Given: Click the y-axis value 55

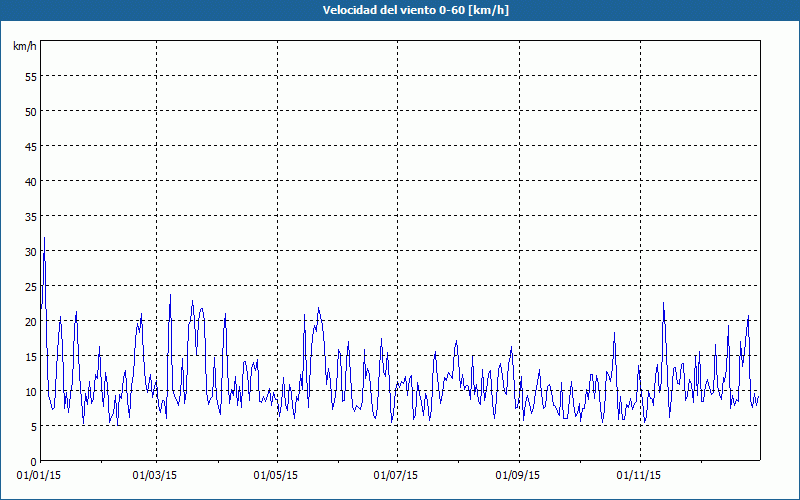Looking at the screenshot, I should tap(31, 76).
